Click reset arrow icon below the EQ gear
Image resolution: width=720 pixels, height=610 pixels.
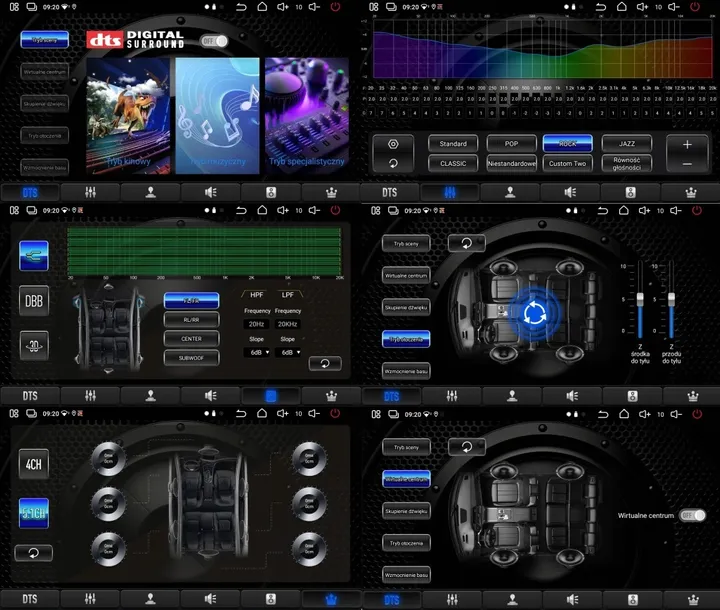[x=393, y=163]
